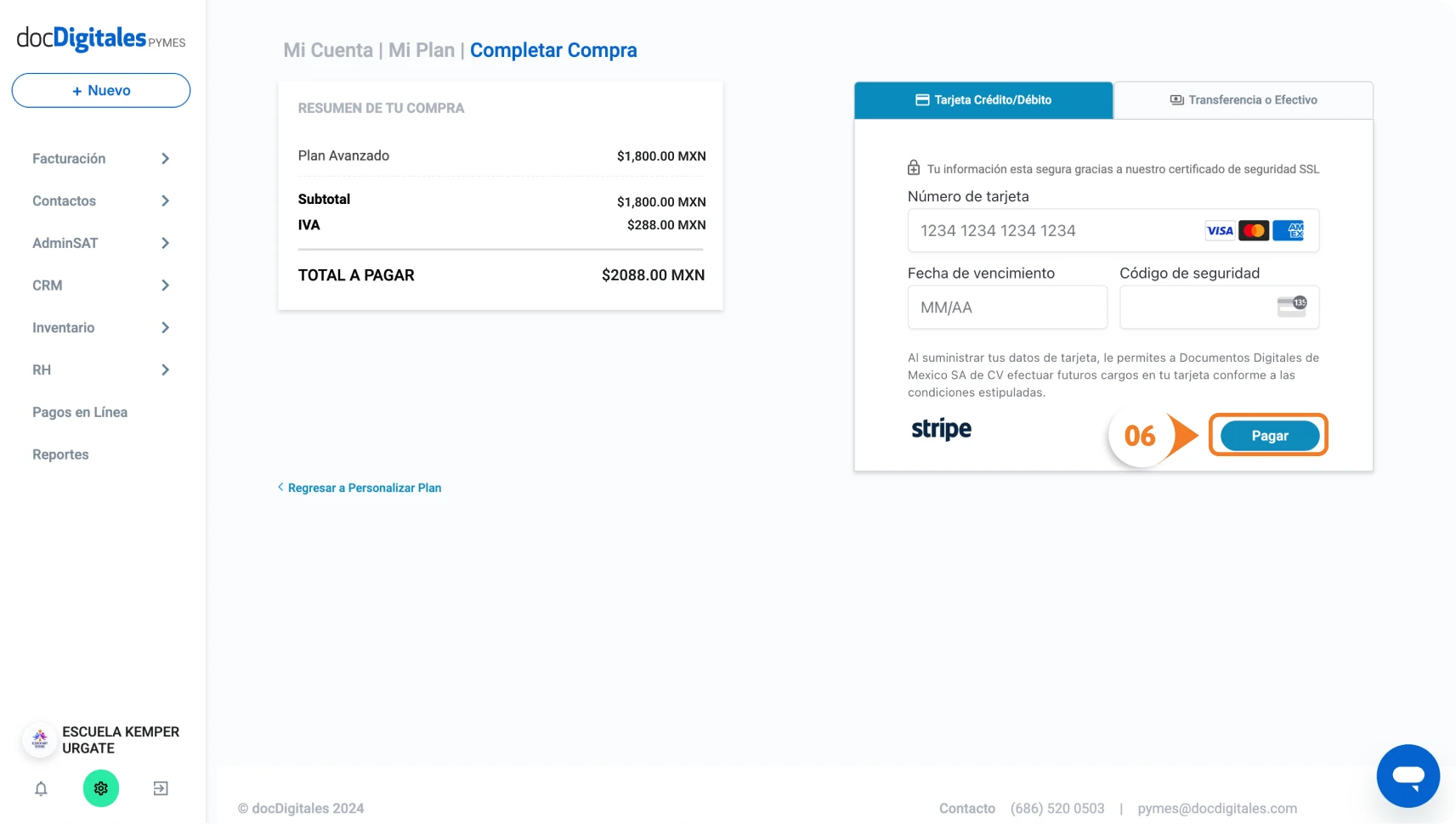The height and width of the screenshot is (824, 1456).
Task: Select the Tarjeta Crédito/Débito tab
Action: (x=983, y=100)
